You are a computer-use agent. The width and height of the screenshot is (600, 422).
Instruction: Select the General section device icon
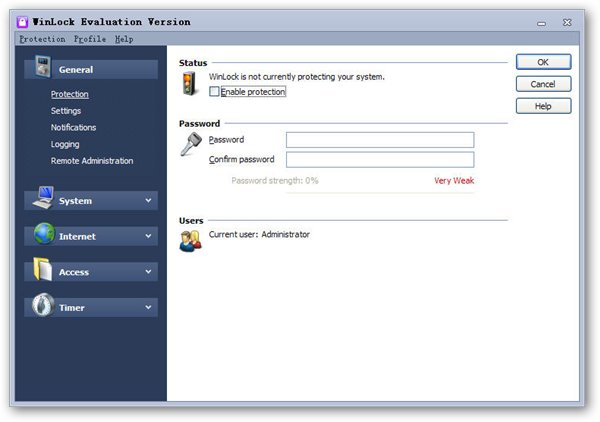(42, 67)
